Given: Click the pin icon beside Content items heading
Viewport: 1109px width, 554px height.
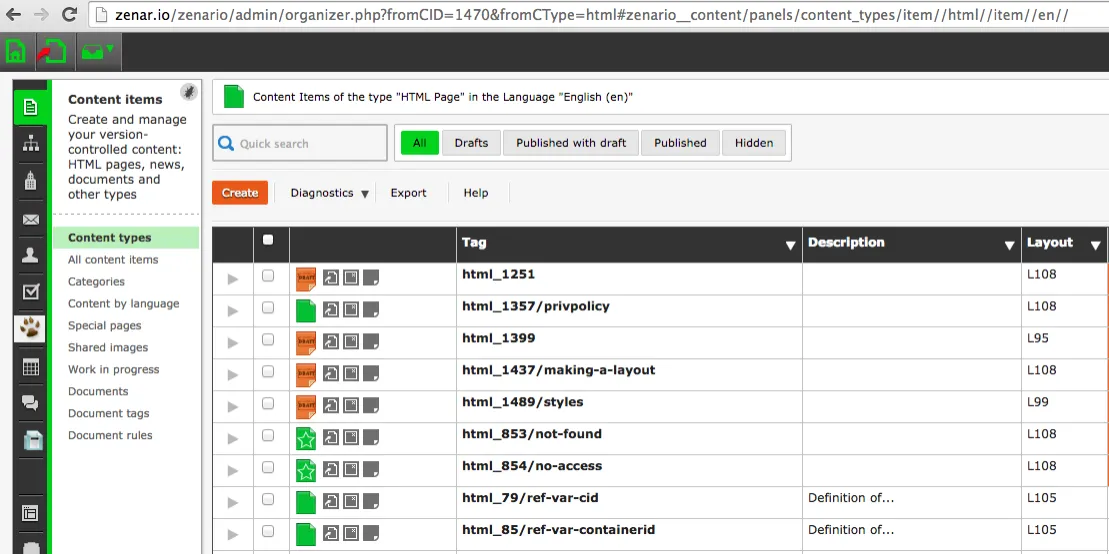Looking at the screenshot, I should (188, 91).
